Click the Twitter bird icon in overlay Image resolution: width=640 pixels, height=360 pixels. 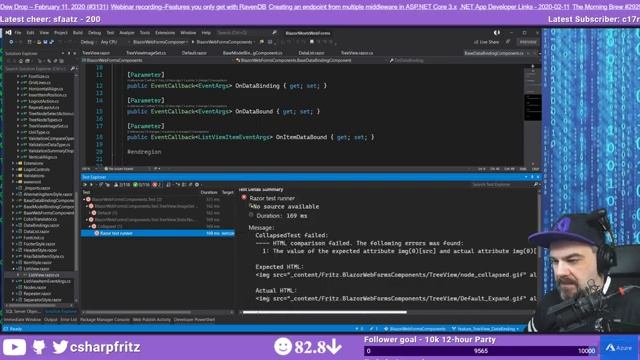tap(60, 347)
